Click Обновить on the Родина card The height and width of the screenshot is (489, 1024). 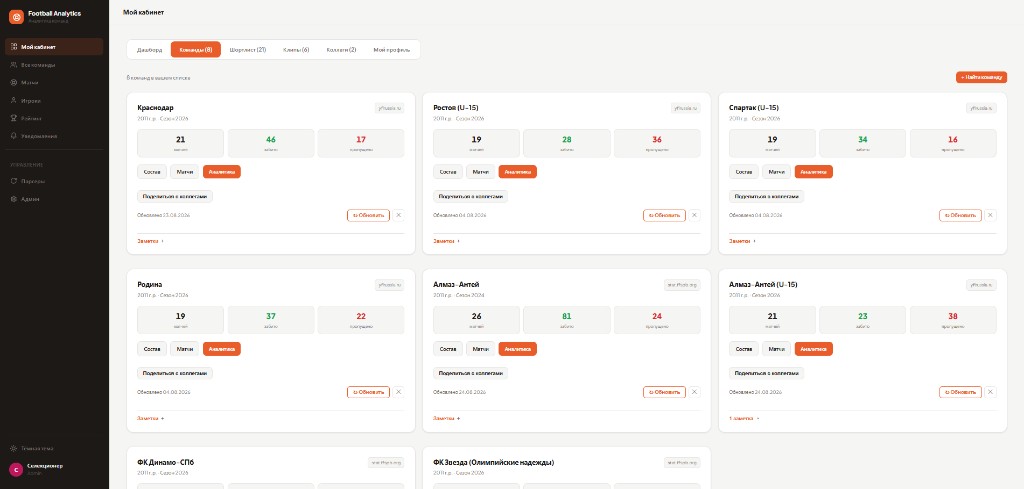368,392
